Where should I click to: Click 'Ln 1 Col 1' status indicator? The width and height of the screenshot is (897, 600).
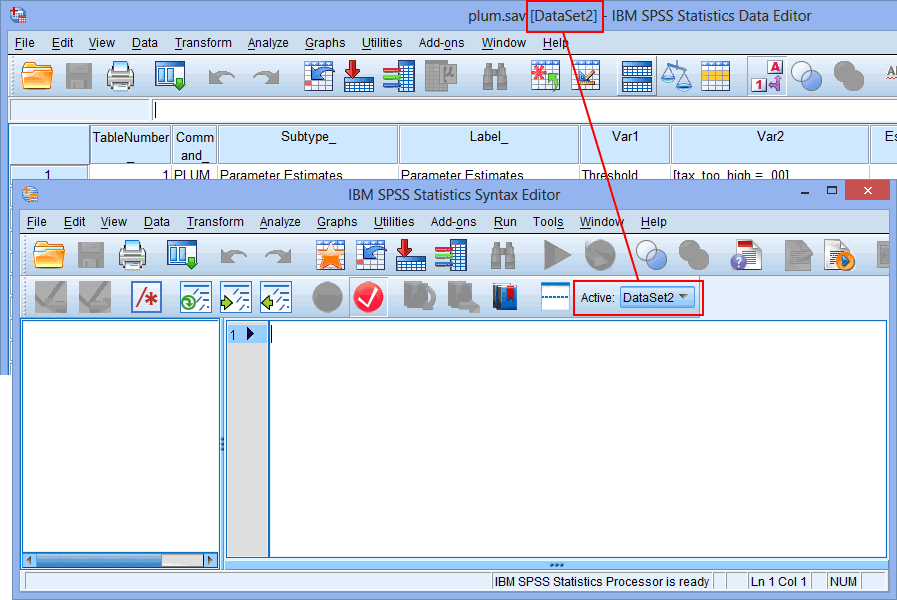coord(778,582)
